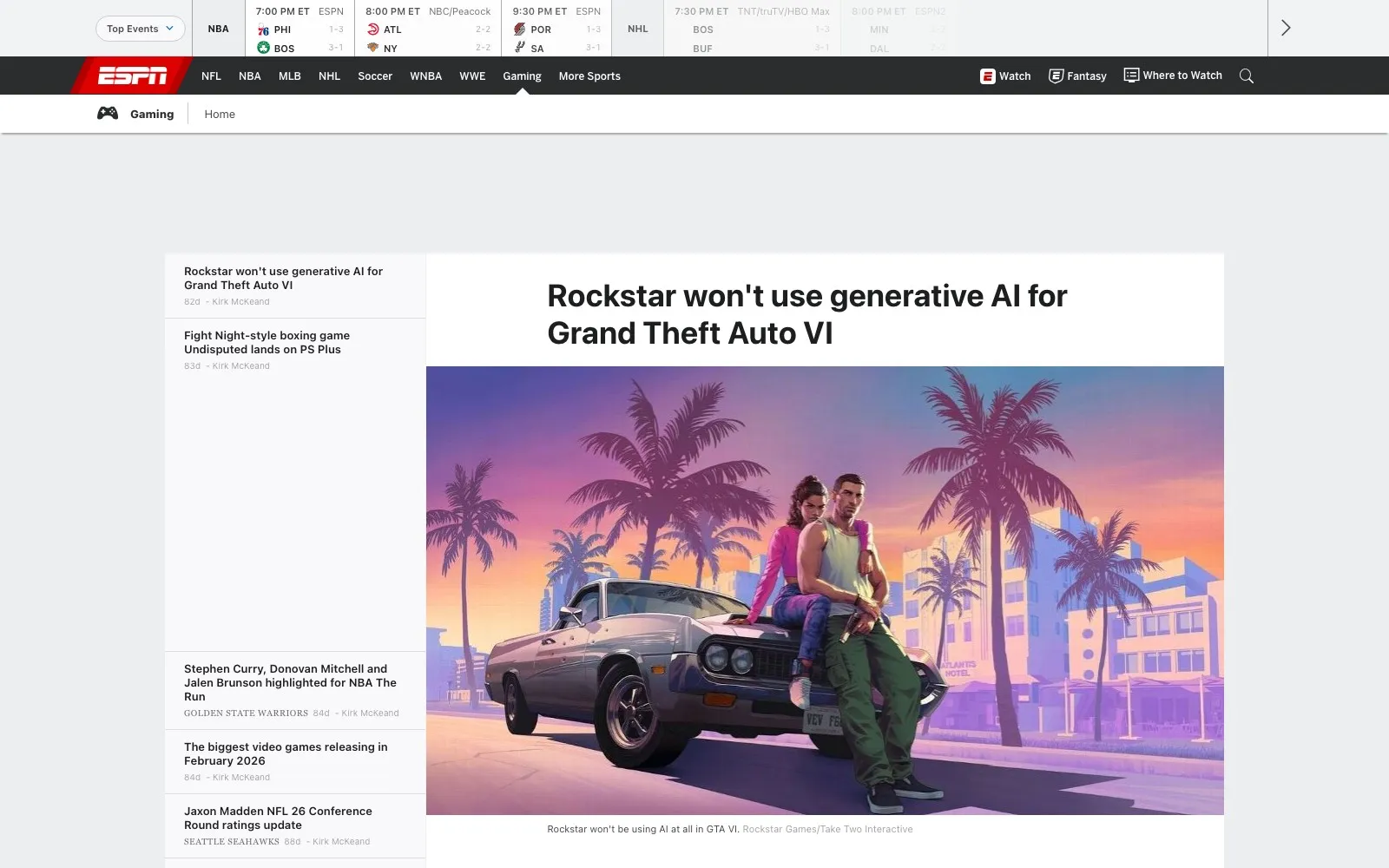Click '9:30 PM ET' game time
This screenshot has width=1389, height=868.
tap(539, 11)
